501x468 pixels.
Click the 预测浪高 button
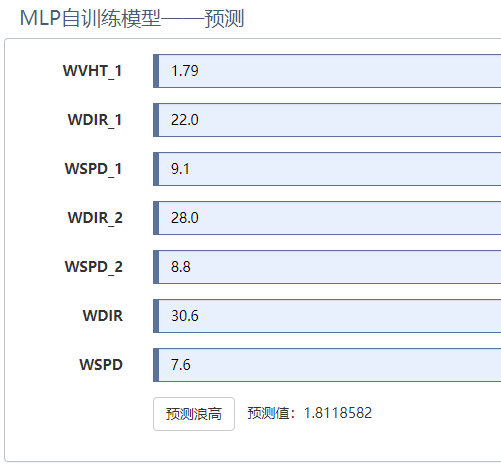[x=194, y=414]
